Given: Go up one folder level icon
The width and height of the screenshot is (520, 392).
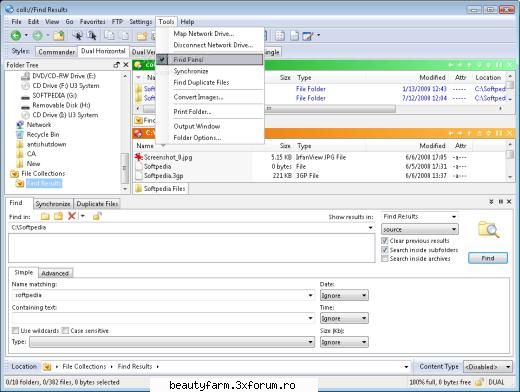Looking at the screenshot, I should [x=59, y=35].
